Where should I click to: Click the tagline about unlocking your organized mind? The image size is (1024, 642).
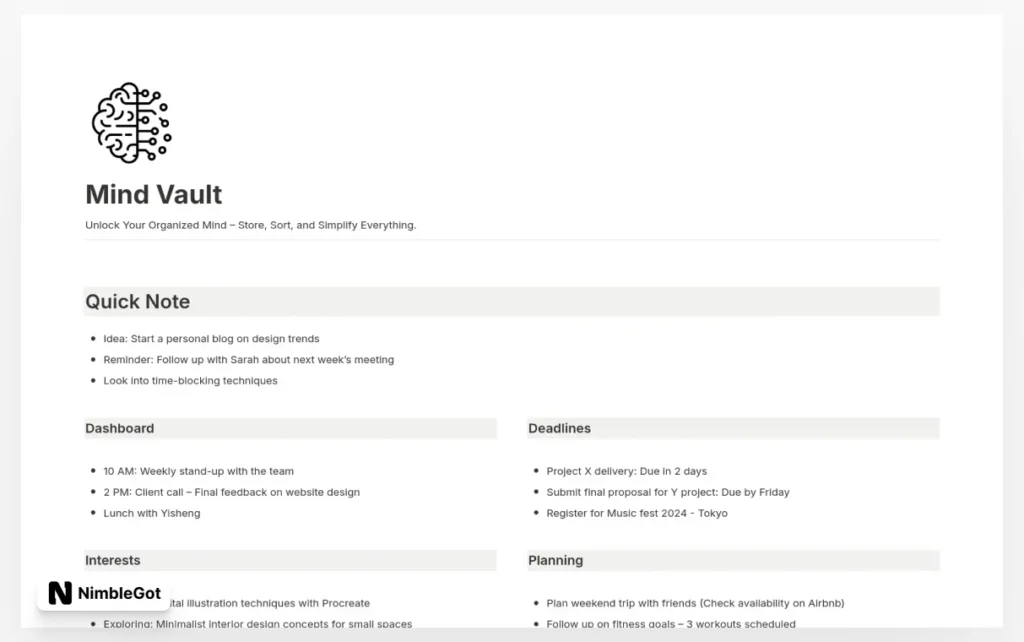coord(250,225)
